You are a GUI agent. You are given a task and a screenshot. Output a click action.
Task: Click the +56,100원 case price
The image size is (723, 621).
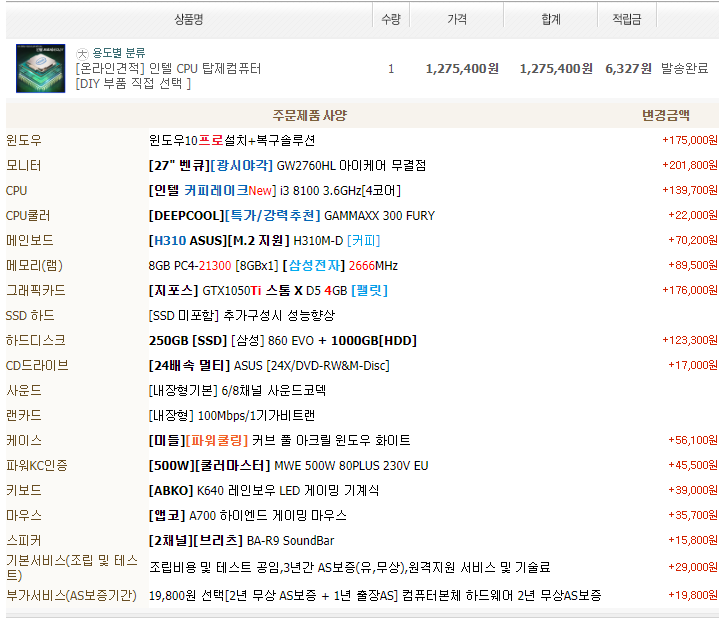pyautogui.click(x=693, y=440)
